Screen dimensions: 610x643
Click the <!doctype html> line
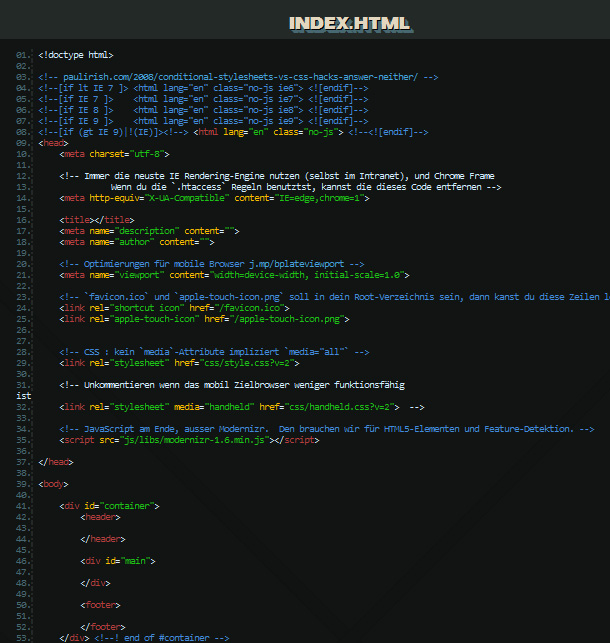click(76, 55)
